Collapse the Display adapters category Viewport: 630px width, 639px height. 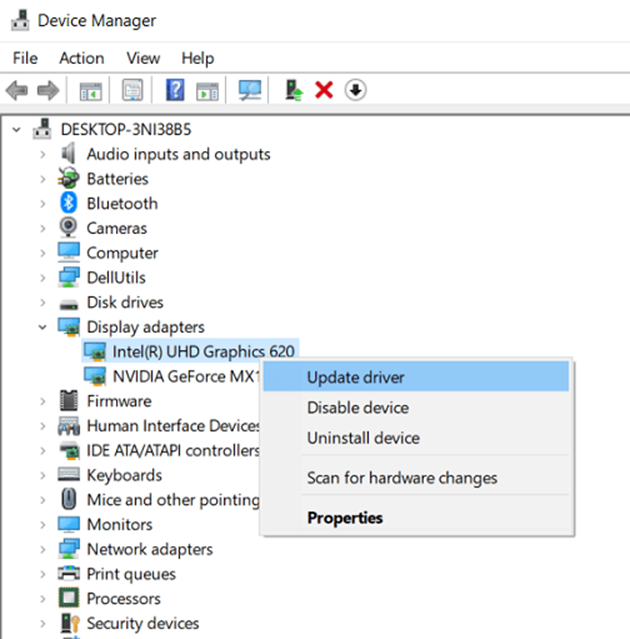(x=42, y=327)
